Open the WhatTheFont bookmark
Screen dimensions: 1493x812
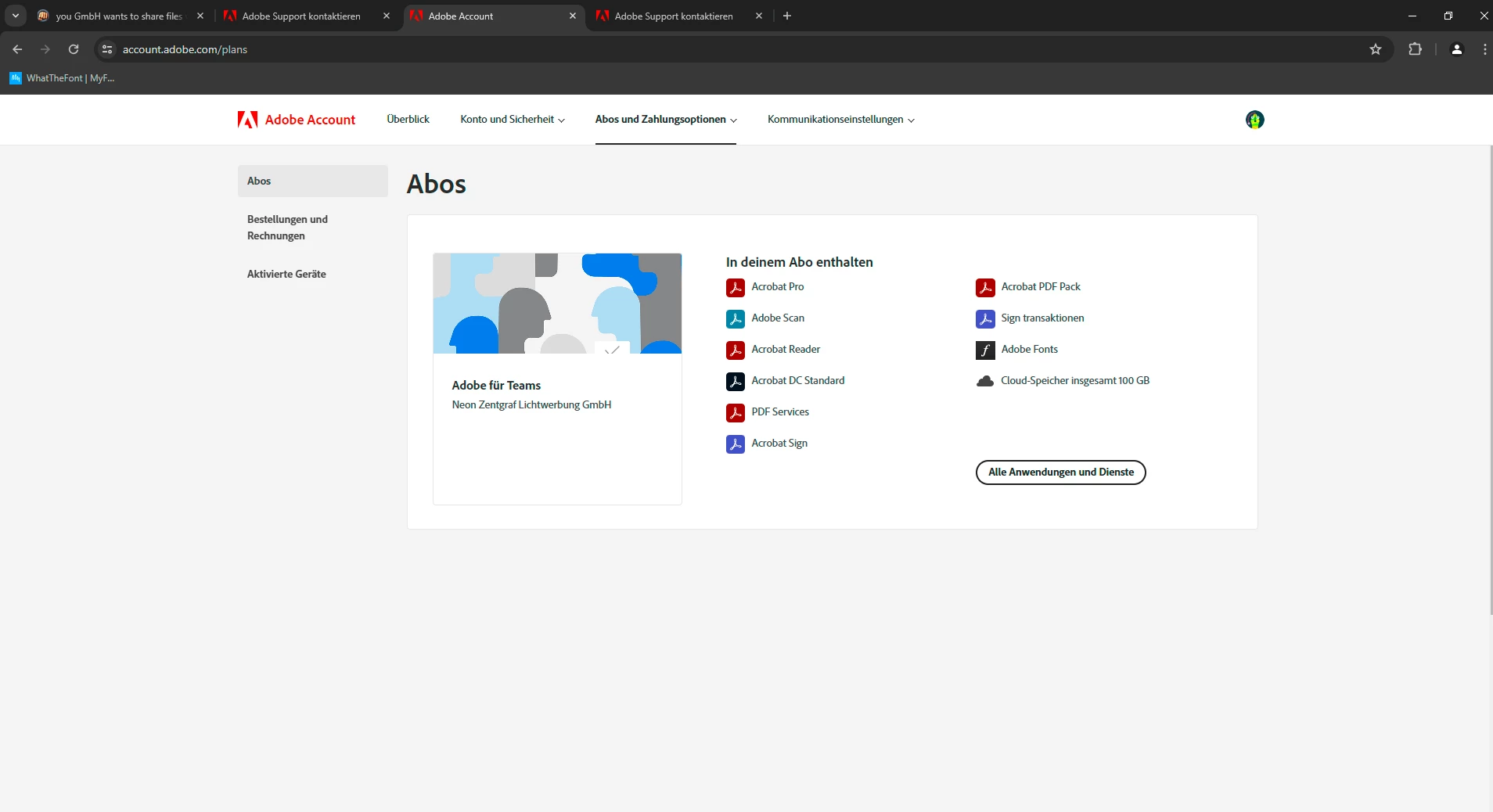[x=62, y=78]
